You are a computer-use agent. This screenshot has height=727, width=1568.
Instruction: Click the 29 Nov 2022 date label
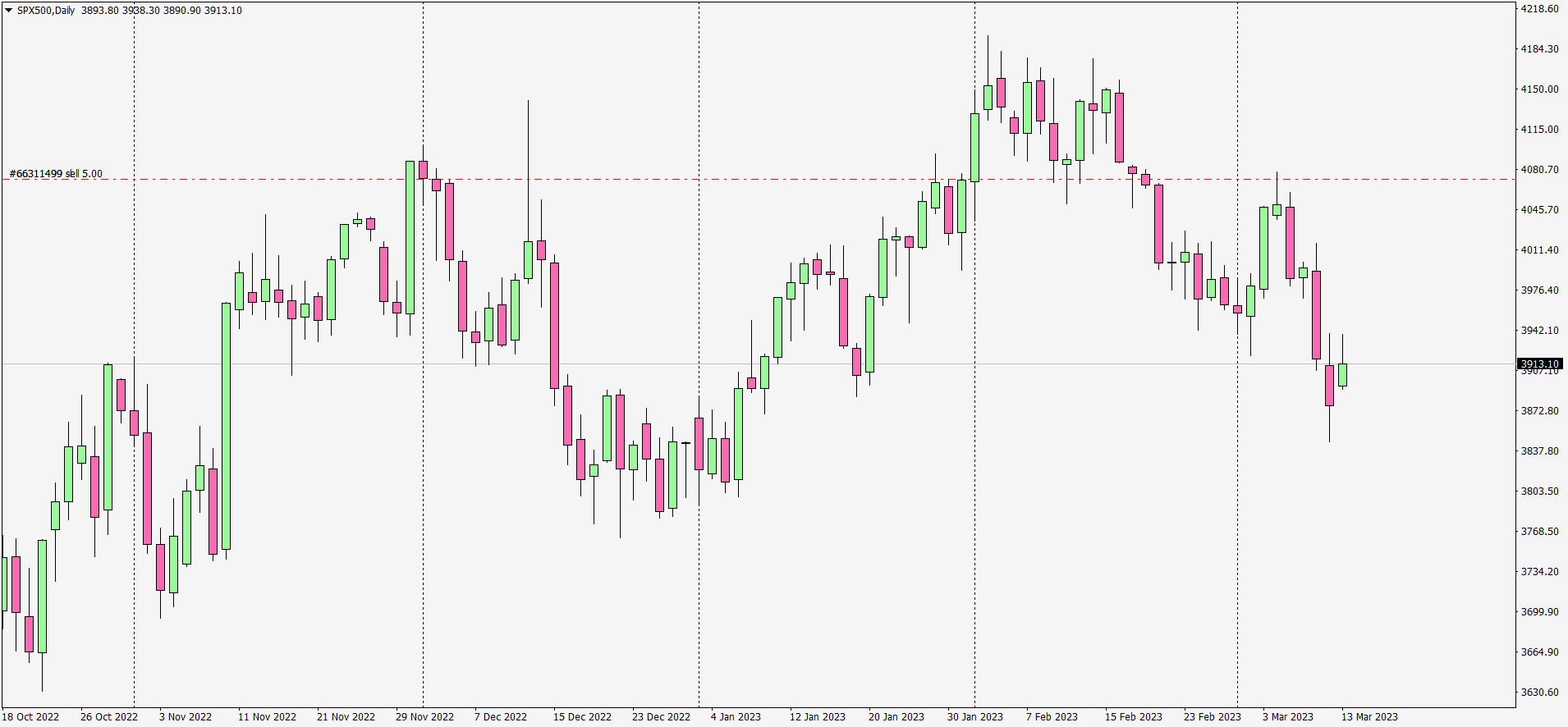(424, 717)
